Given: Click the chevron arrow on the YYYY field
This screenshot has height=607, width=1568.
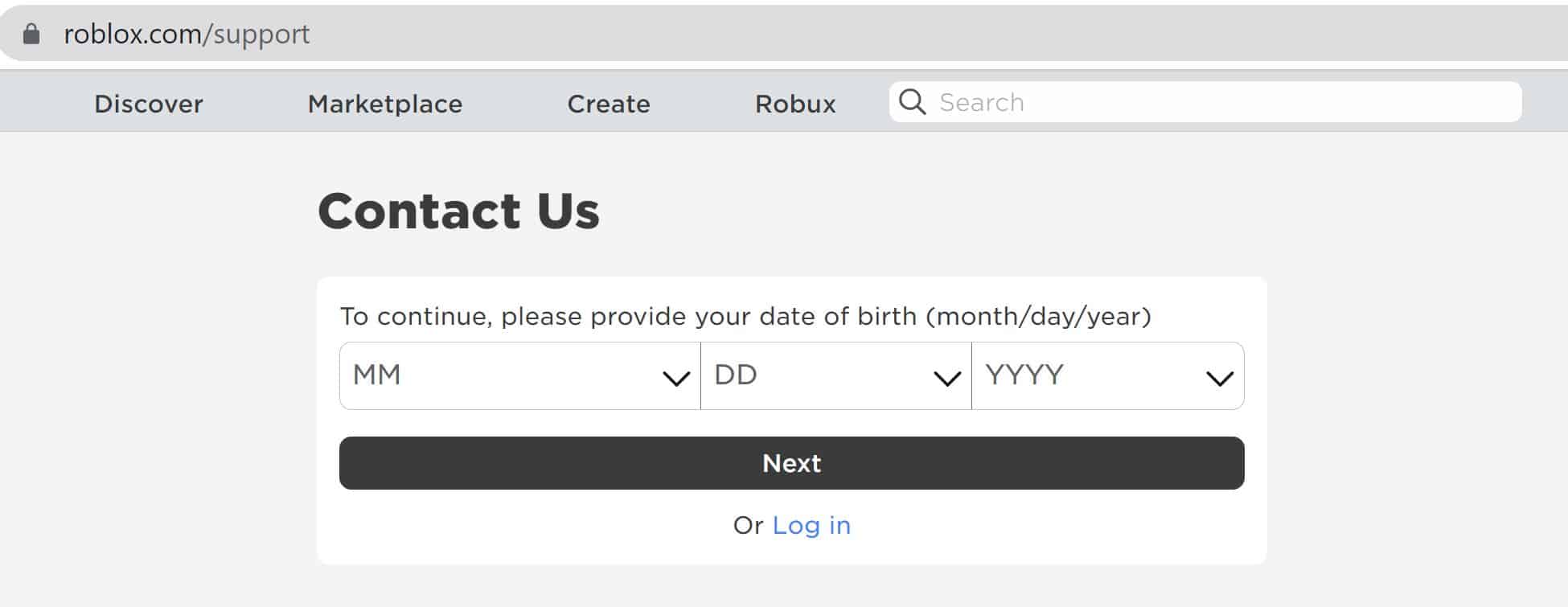Looking at the screenshot, I should (x=1220, y=378).
